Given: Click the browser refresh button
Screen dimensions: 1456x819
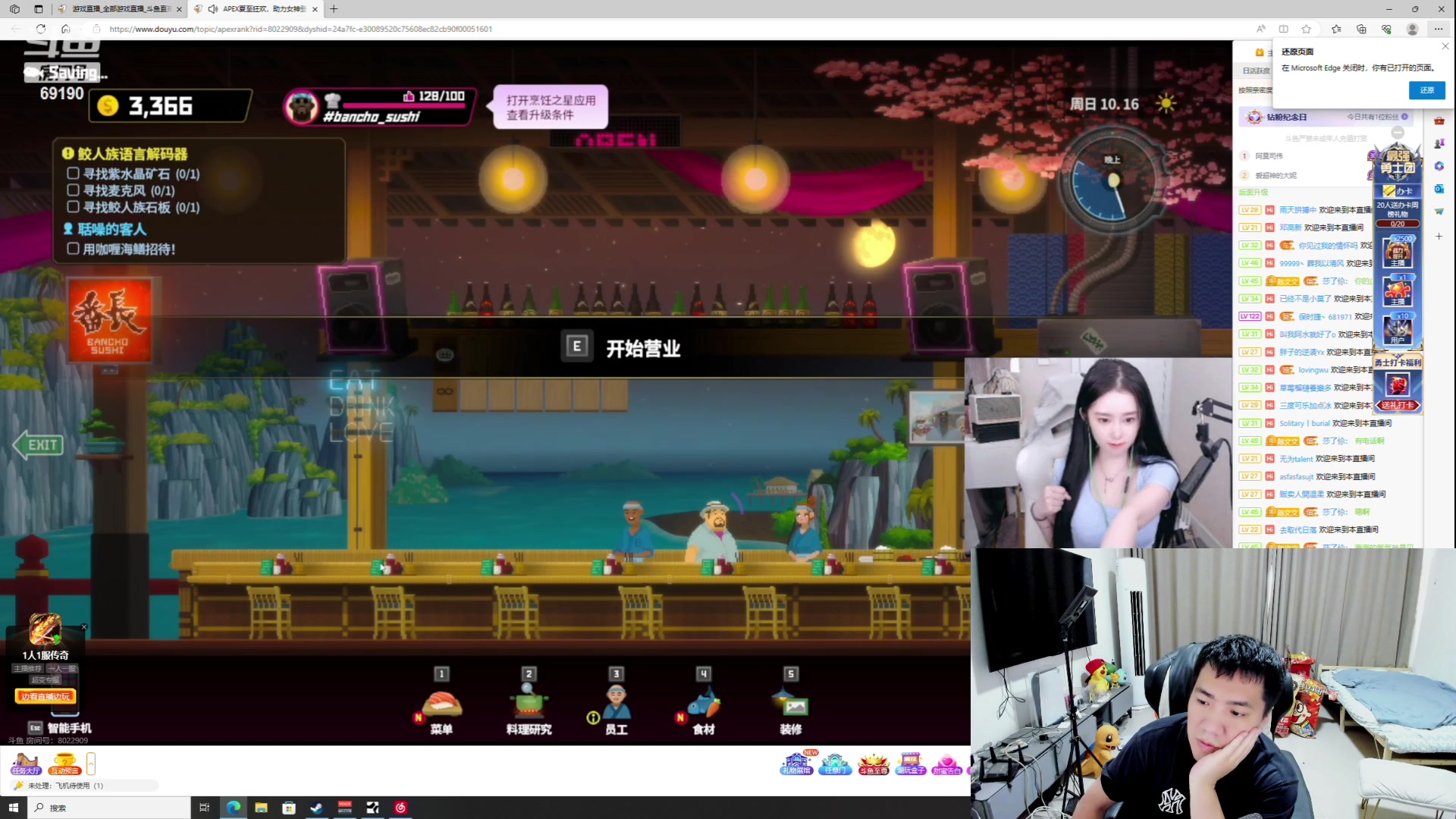Looking at the screenshot, I should 41,29.
